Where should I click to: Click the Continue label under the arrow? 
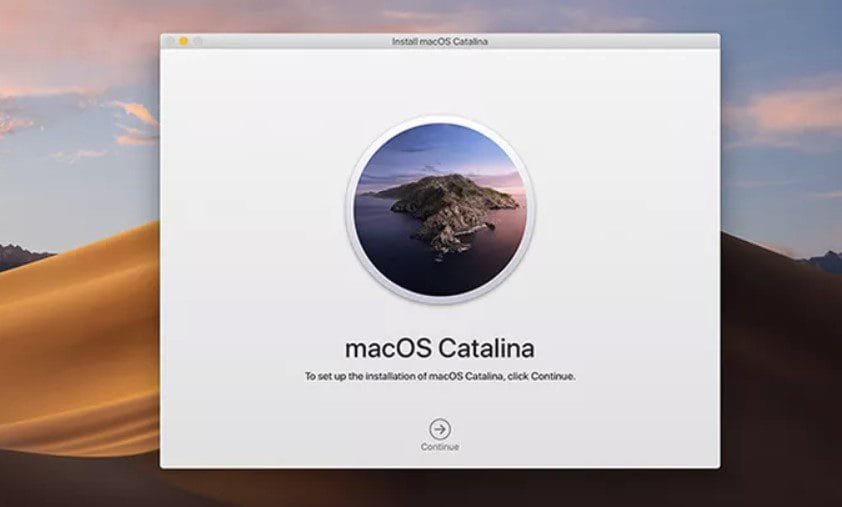point(440,447)
